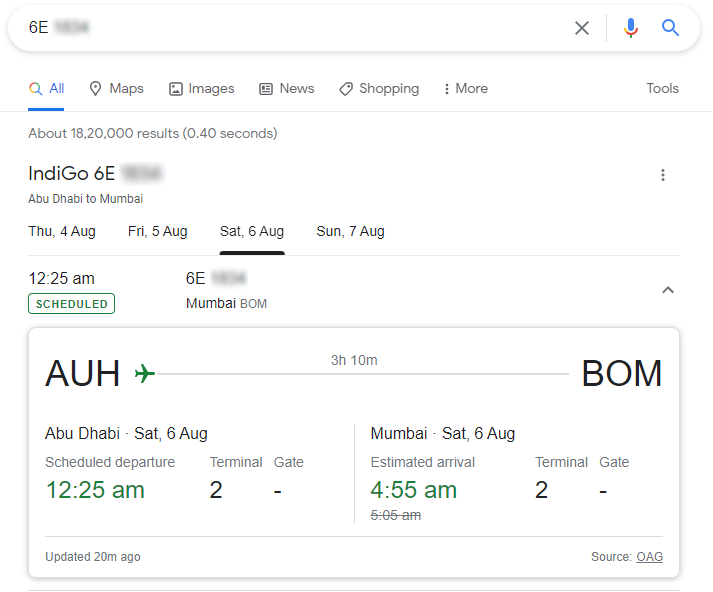Viewport: 713px width, 592px height.
Task: Open the three-dot options for the IndiGo flight
Action: [662, 176]
